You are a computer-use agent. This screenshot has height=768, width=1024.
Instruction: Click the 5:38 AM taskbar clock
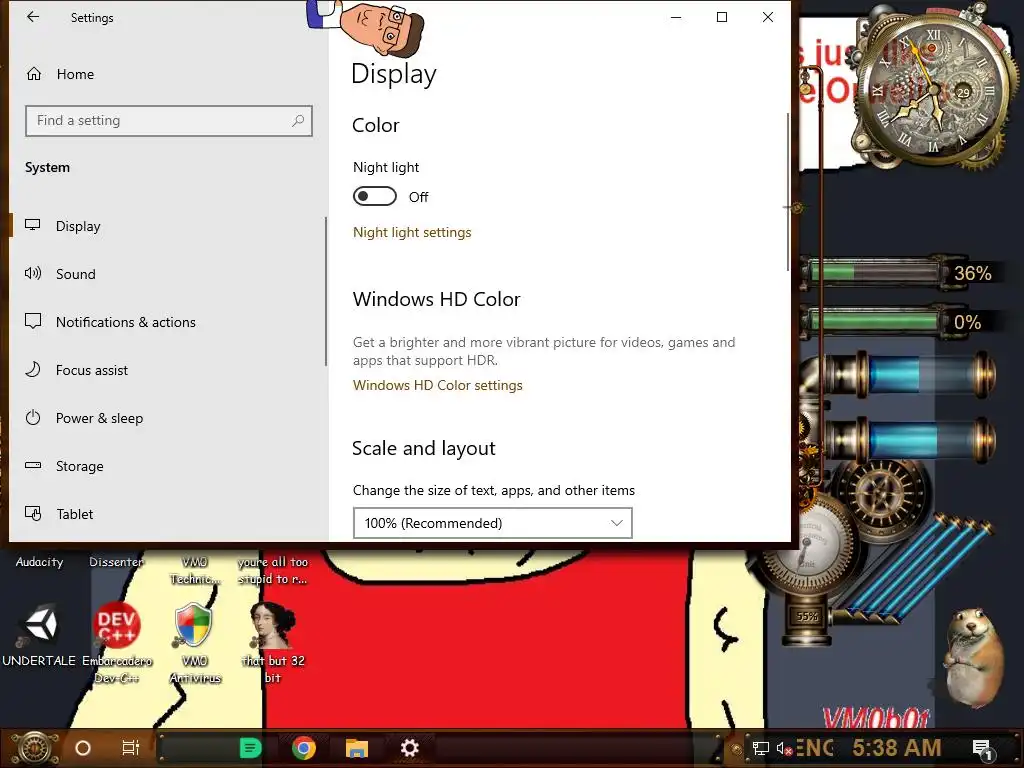[x=896, y=748]
